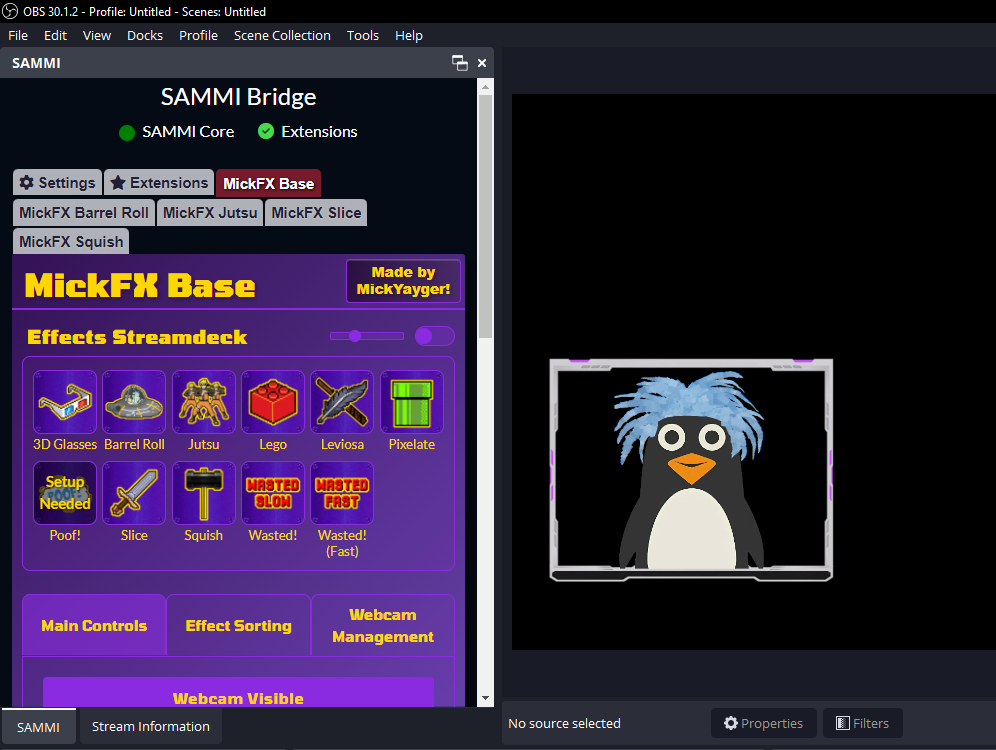The height and width of the screenshot is (750, 996).
Task: Switch to MickFX Slice tab
Action: pyautogui.click(x=316, y=213)
